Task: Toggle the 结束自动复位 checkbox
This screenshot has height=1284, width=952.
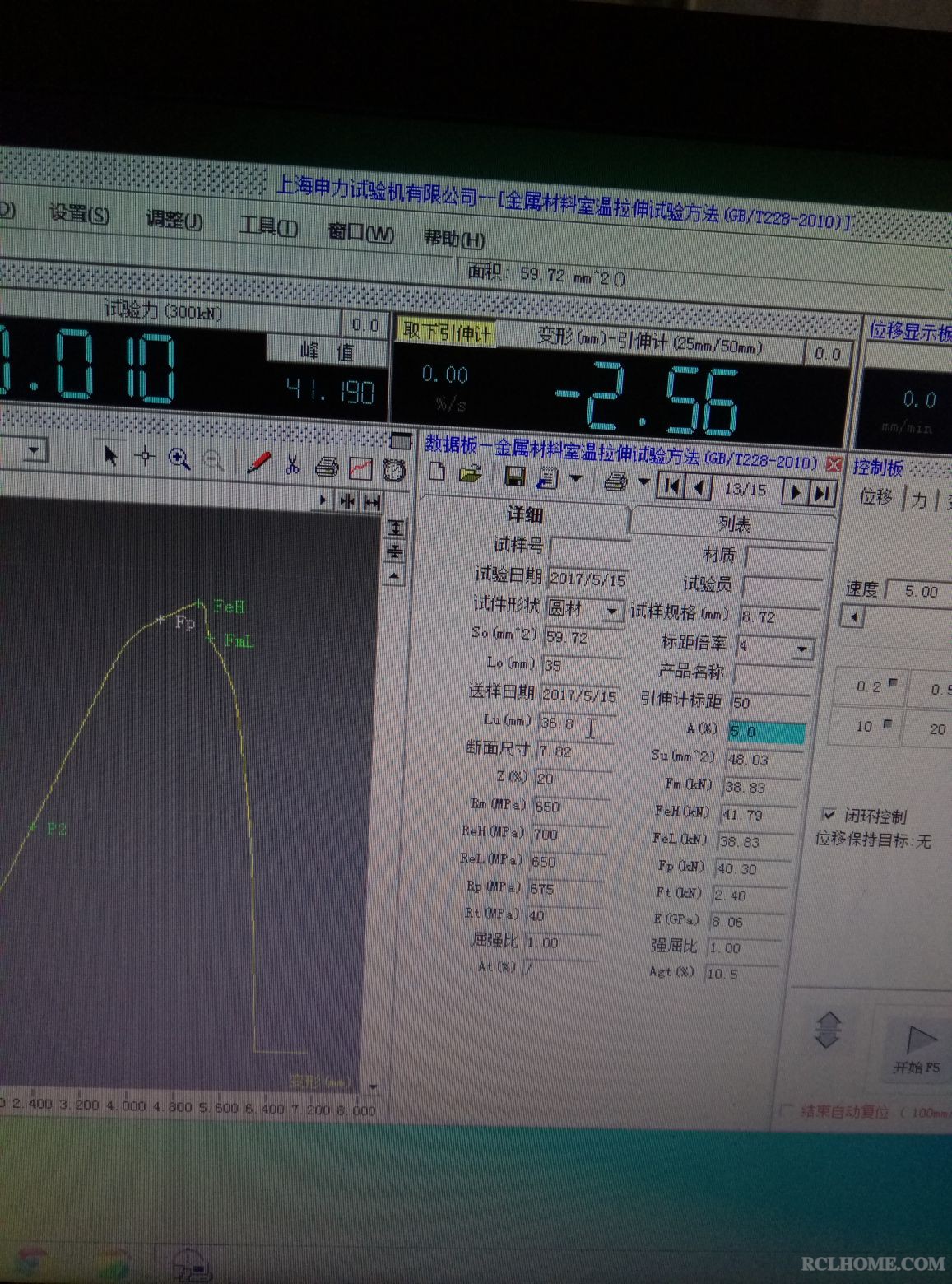Action: click(x=786, y=1110)
